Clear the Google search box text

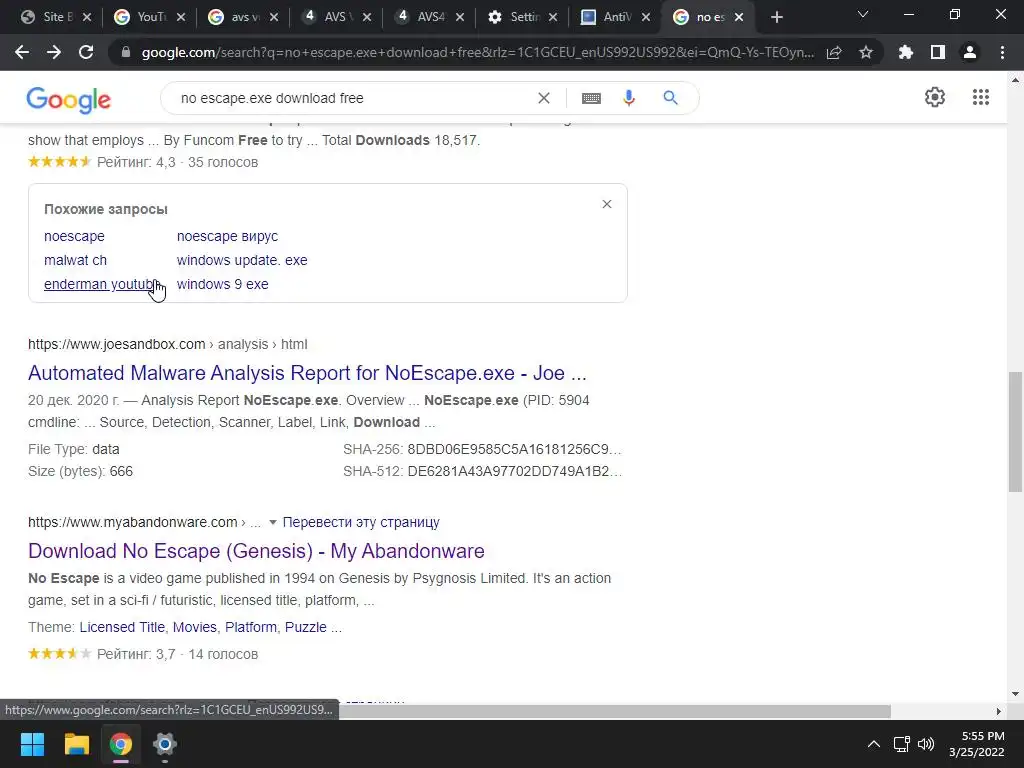tap(543, 98)
